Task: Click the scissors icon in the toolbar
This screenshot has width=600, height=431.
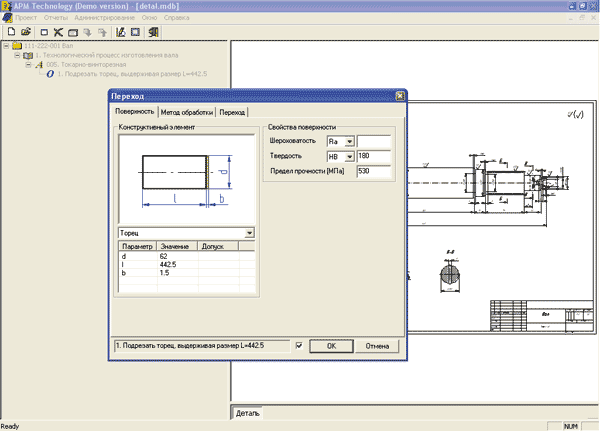Action: (x=59, y=33)
